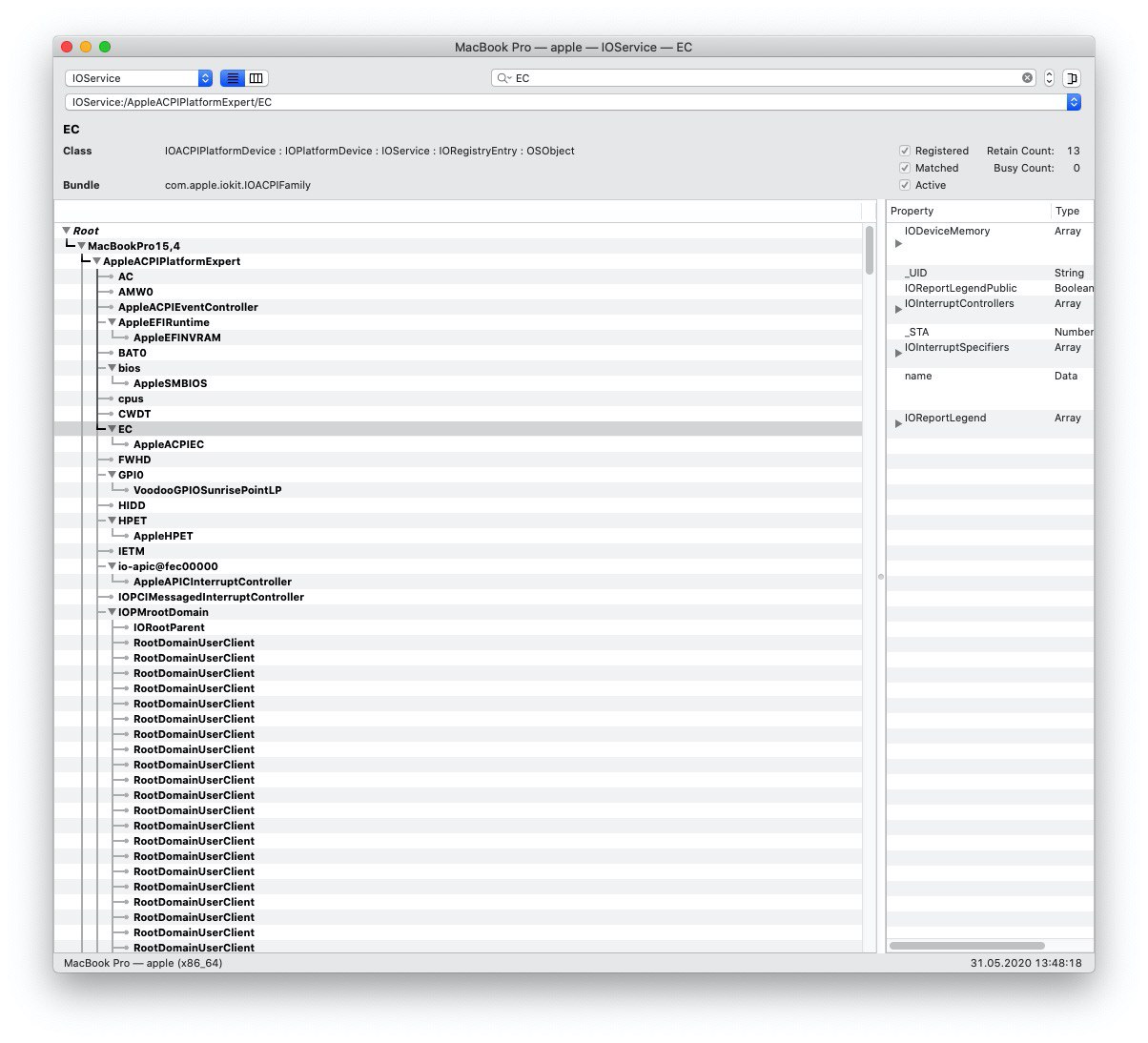Switch to hierarchical list view

pyautogui.click(x=233, y=78)
